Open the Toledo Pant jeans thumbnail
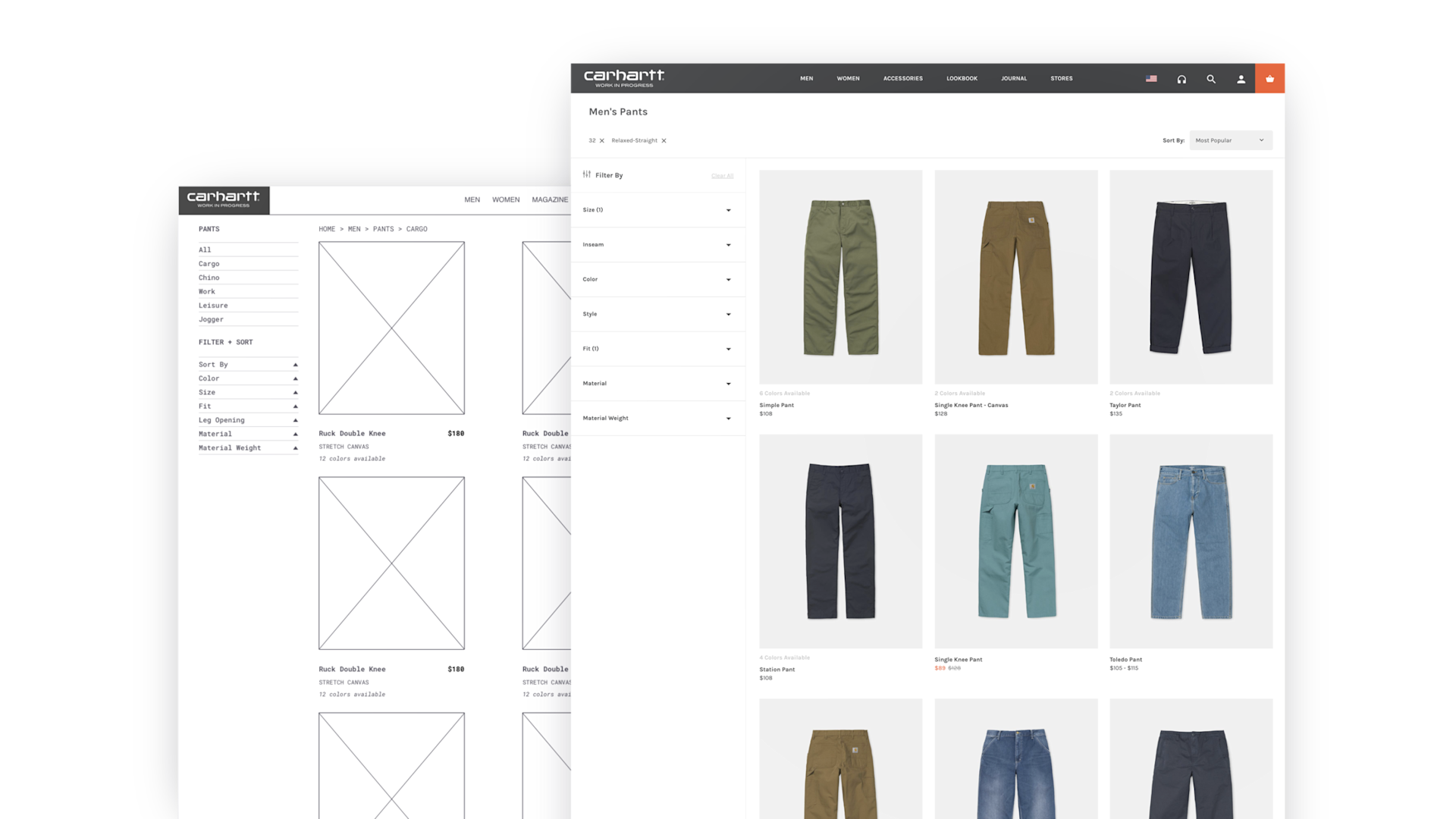The image size is (1456, 819). (x=1191, y=541)
